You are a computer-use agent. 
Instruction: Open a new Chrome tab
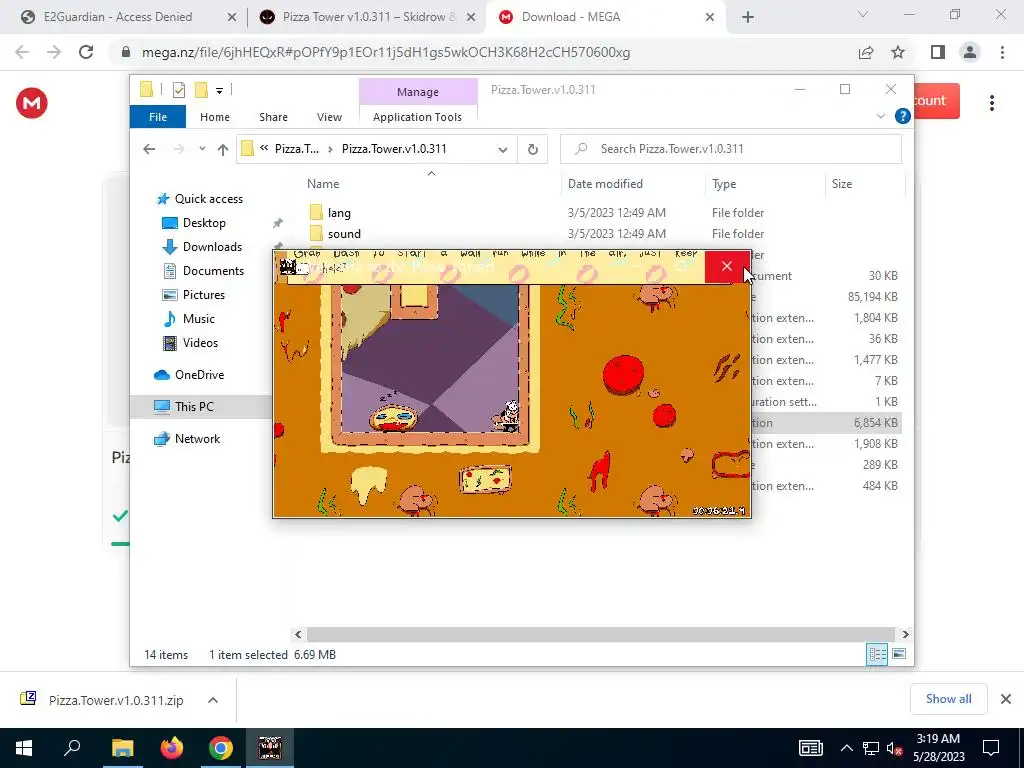click(x=748, y=17)
